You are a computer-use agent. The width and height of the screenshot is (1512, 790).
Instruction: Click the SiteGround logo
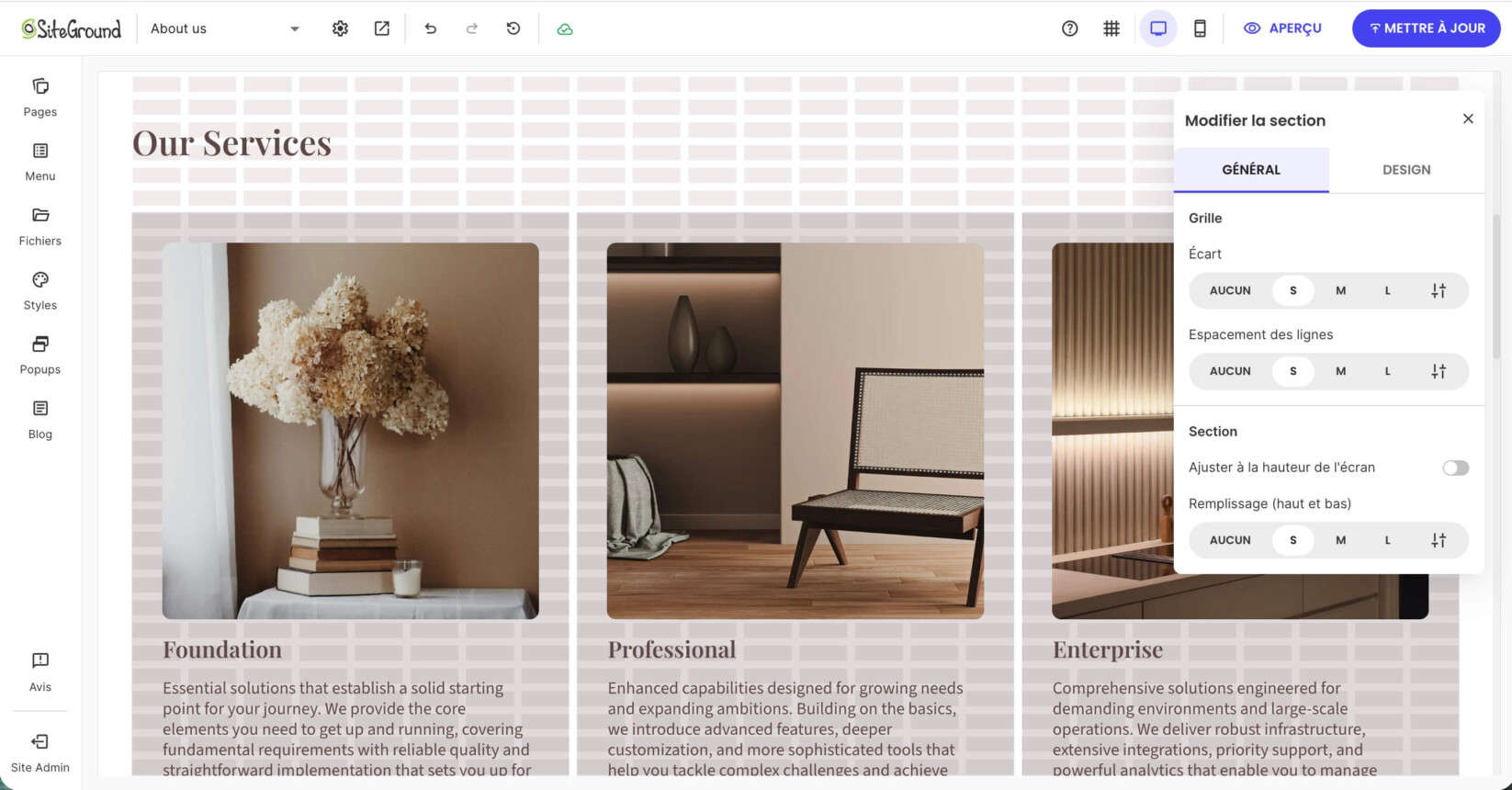click(72, 28)
